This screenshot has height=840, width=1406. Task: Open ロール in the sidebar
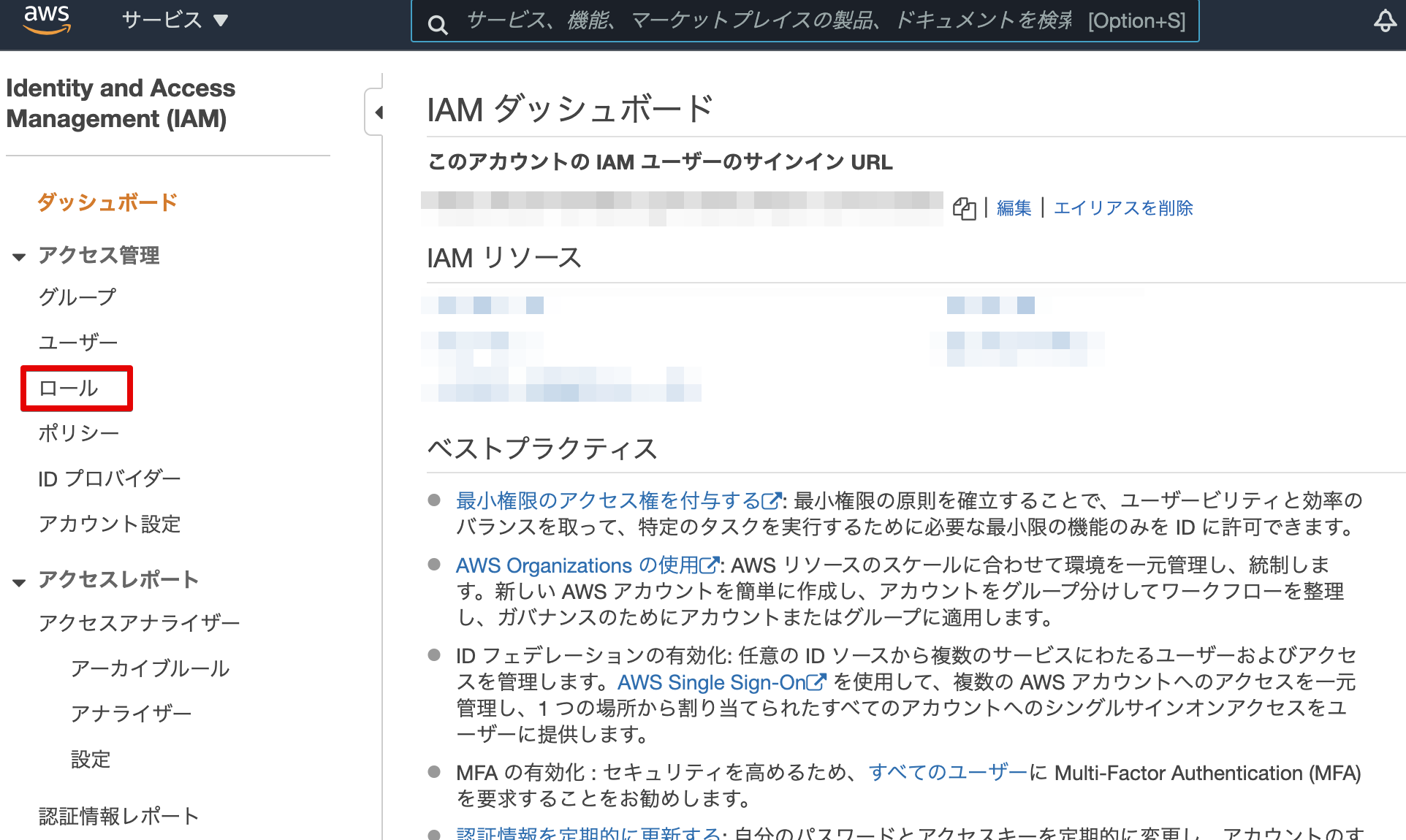click(x=69, y=388)
